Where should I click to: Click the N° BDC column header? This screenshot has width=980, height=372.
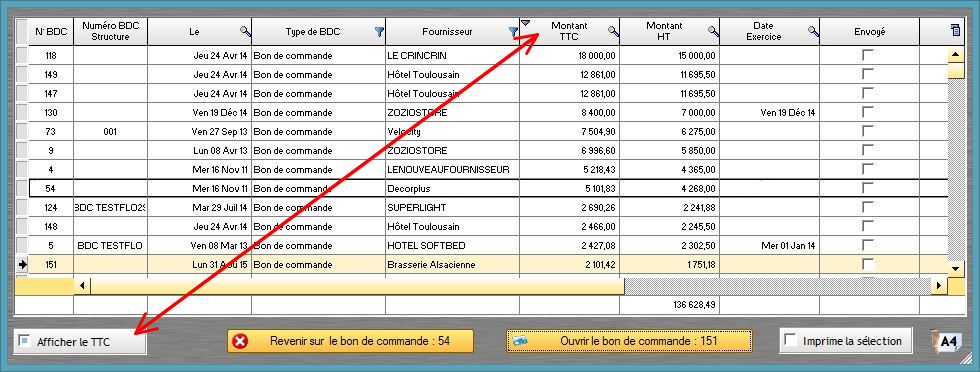(51, 31)
